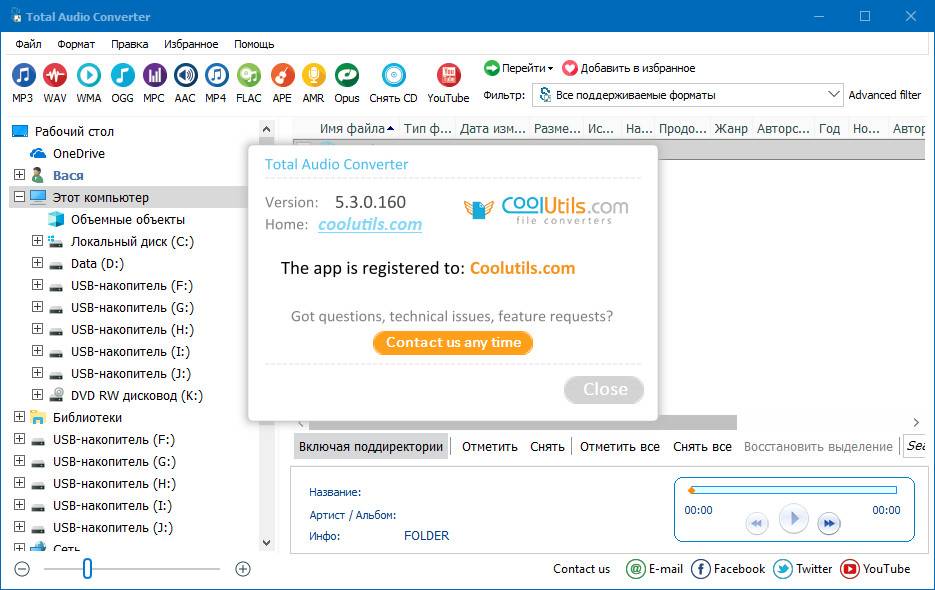Click the zoom in plus icon
This screenshot has height=590, width=935.
[243, 569]
